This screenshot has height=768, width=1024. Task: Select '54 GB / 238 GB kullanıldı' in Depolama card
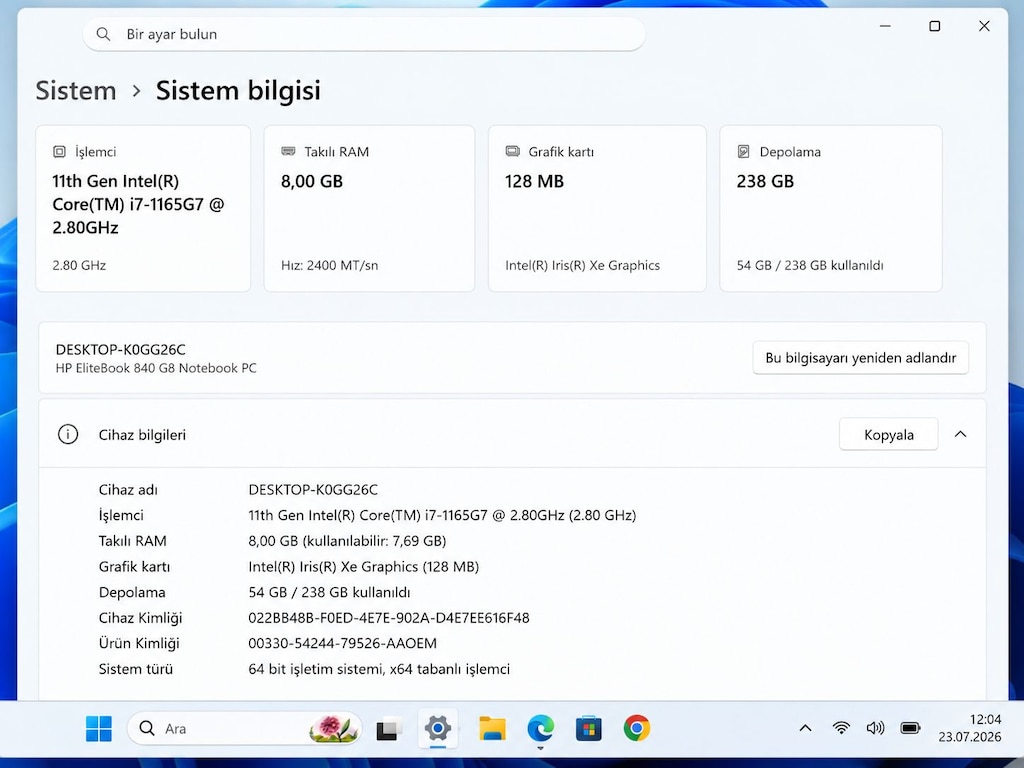(x=810, y=265)
